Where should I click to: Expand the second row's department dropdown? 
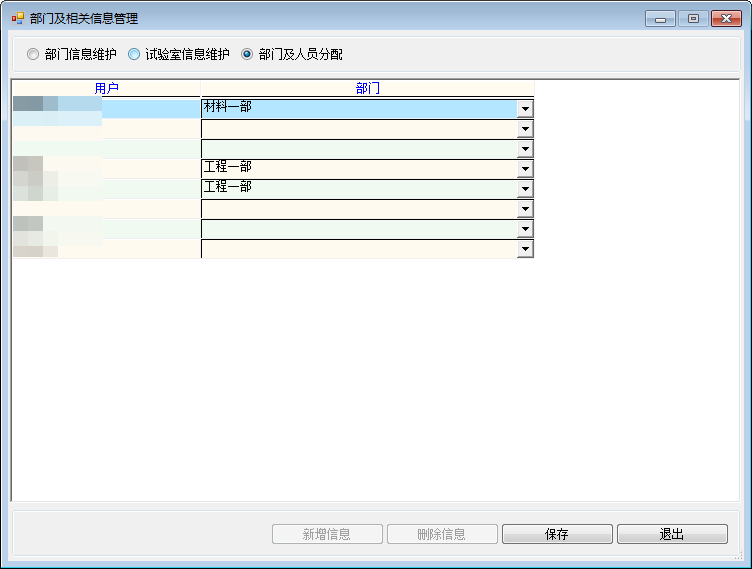[x=525, y=129]
